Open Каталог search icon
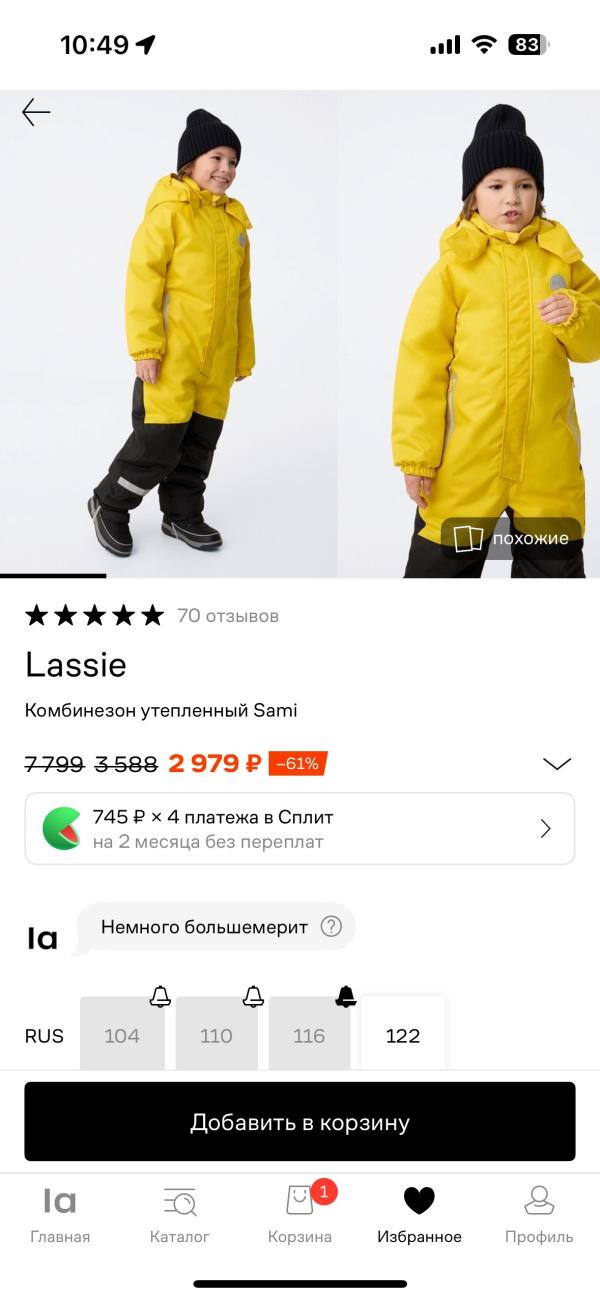The height and width of the screenshot is (1300, 600). [x=180, y=1200]
